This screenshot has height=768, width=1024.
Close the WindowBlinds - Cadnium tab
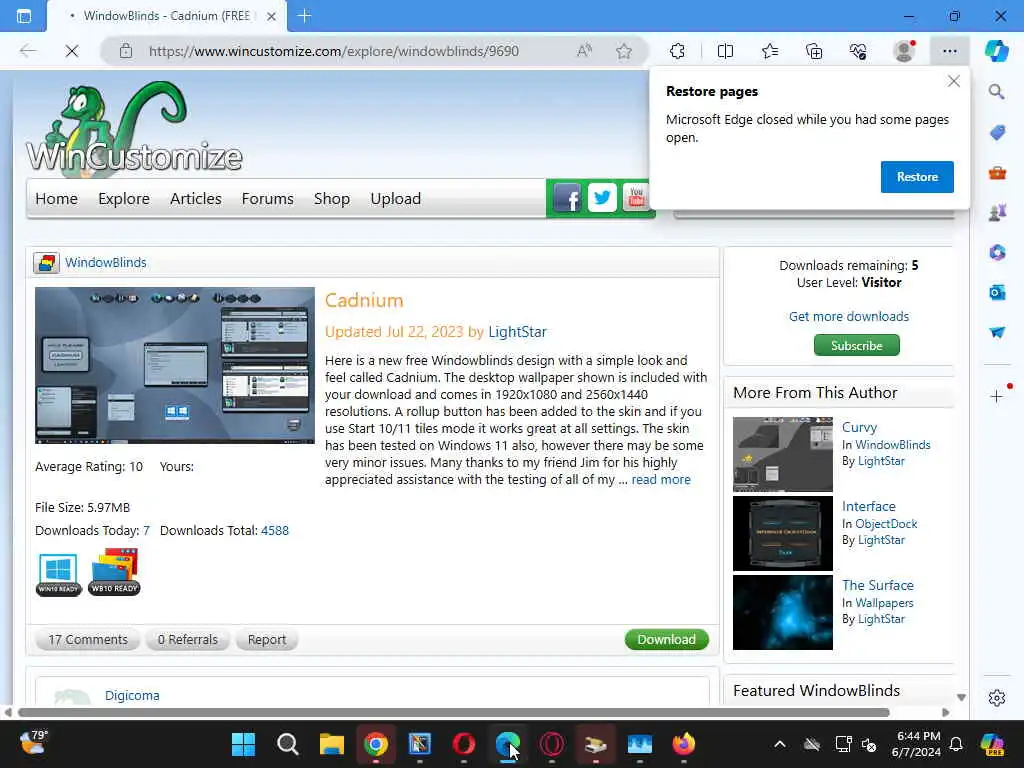[272, 16]
